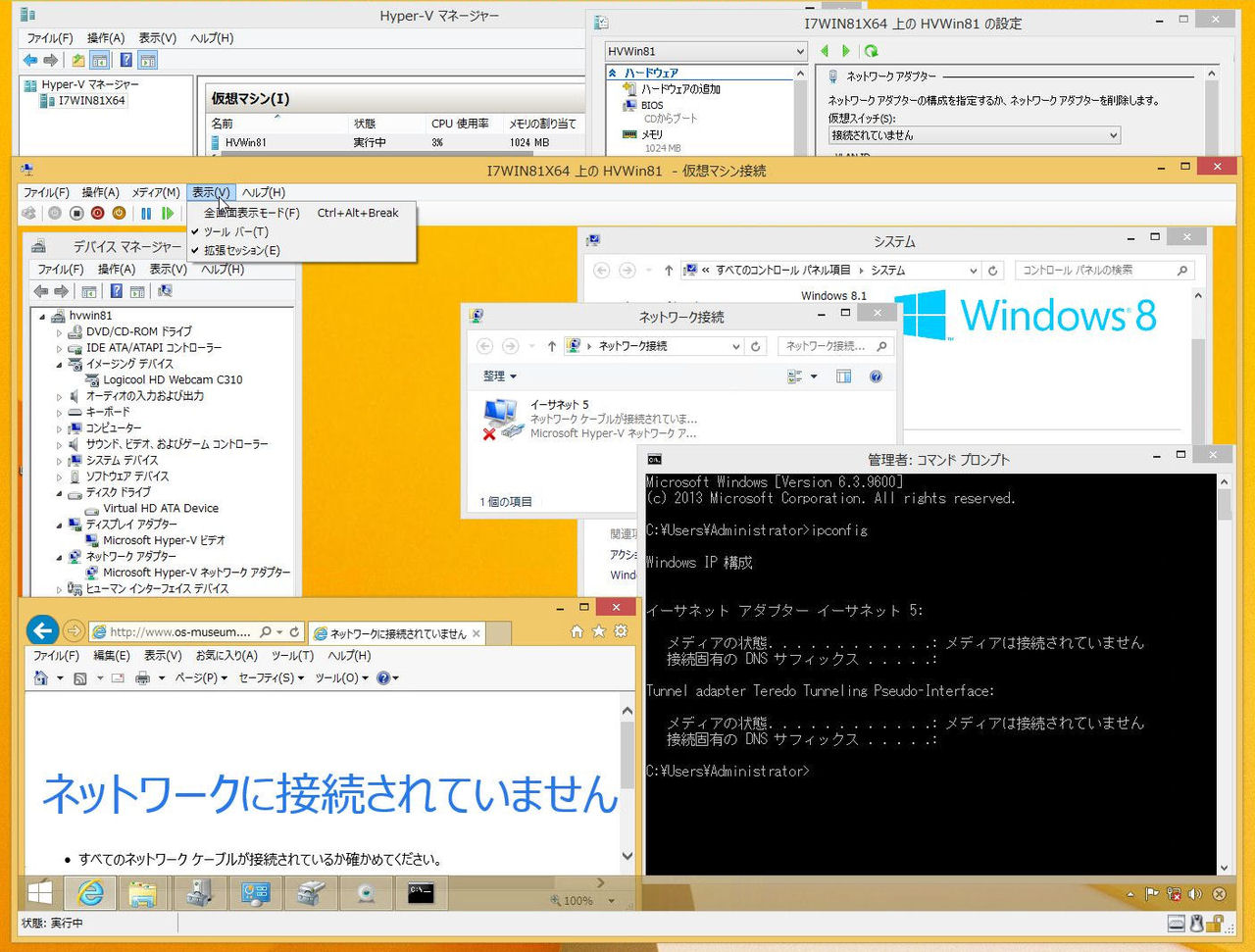Image resolution: width=1255 pixels, height=952 pixels.
Task: Click the Turn Off (stop) icon in VM toolbar
Action: click(76, 213)
